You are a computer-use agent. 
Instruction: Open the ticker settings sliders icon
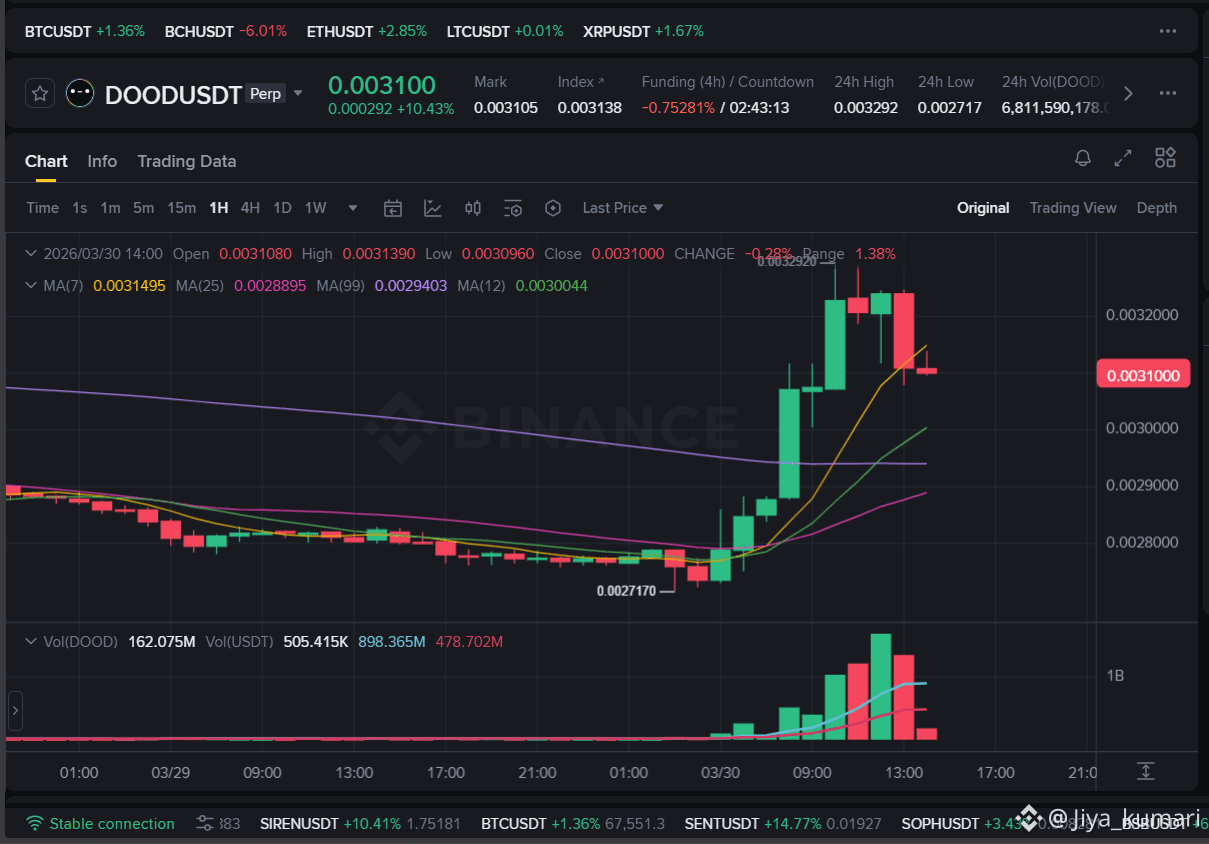coord(205,824)
